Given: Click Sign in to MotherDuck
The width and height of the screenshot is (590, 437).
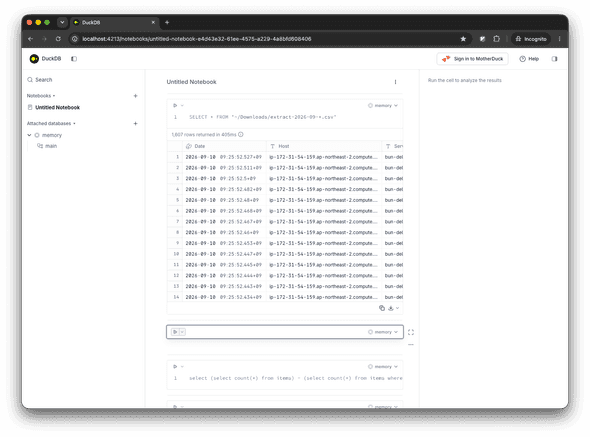Looking at the screenshot, I should (x=472, y=59).
